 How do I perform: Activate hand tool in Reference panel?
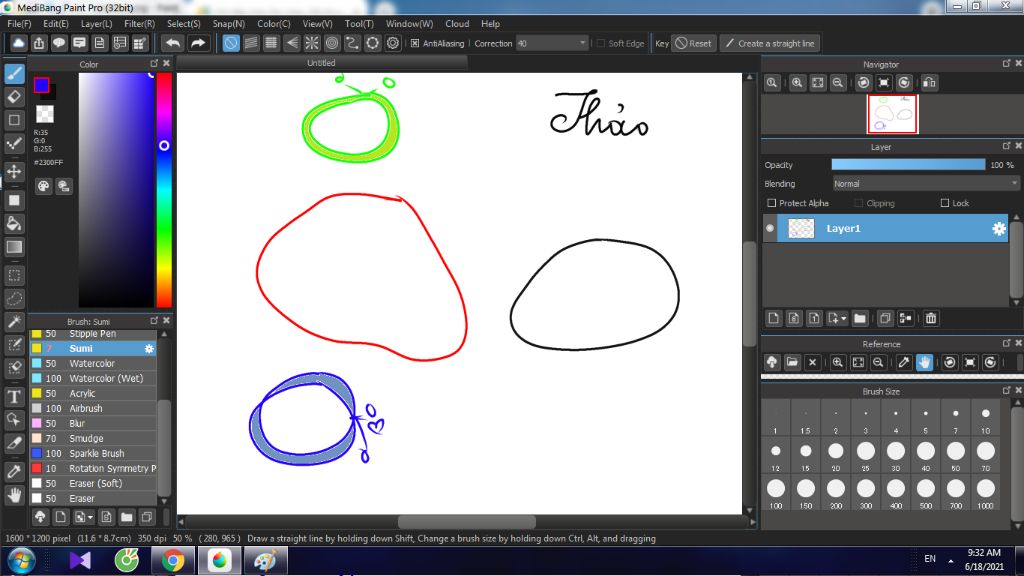click(924, 362)
